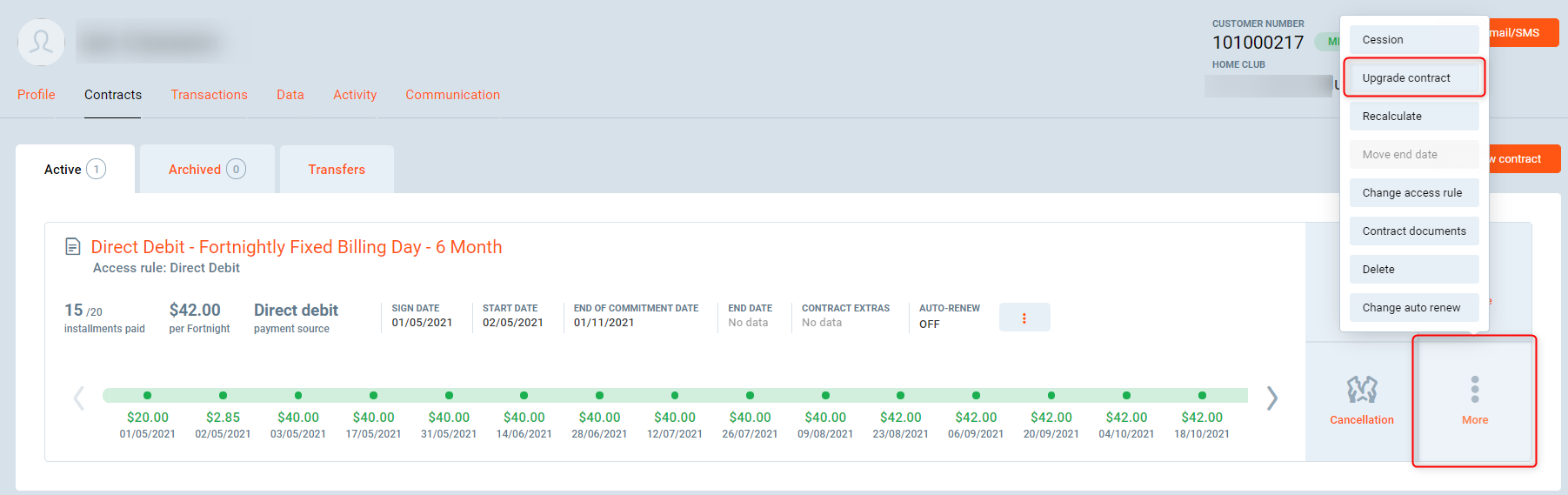Viewport: 1568px width, 495px height.
Task: Select Recalculate menu option
Action: pyautogui.click(x=1413, y=117)
